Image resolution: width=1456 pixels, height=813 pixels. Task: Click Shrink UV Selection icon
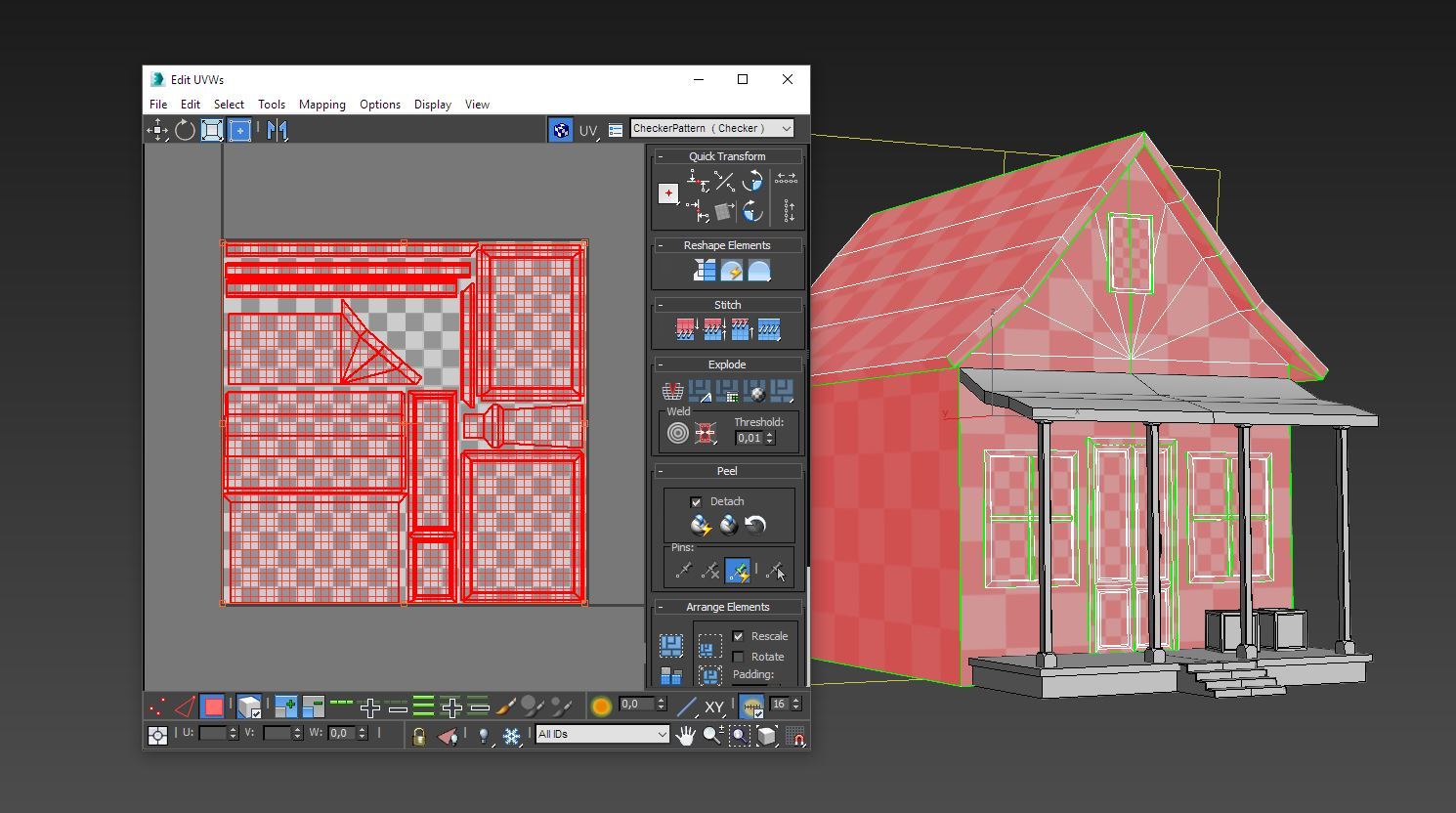[x=314, y=706]
